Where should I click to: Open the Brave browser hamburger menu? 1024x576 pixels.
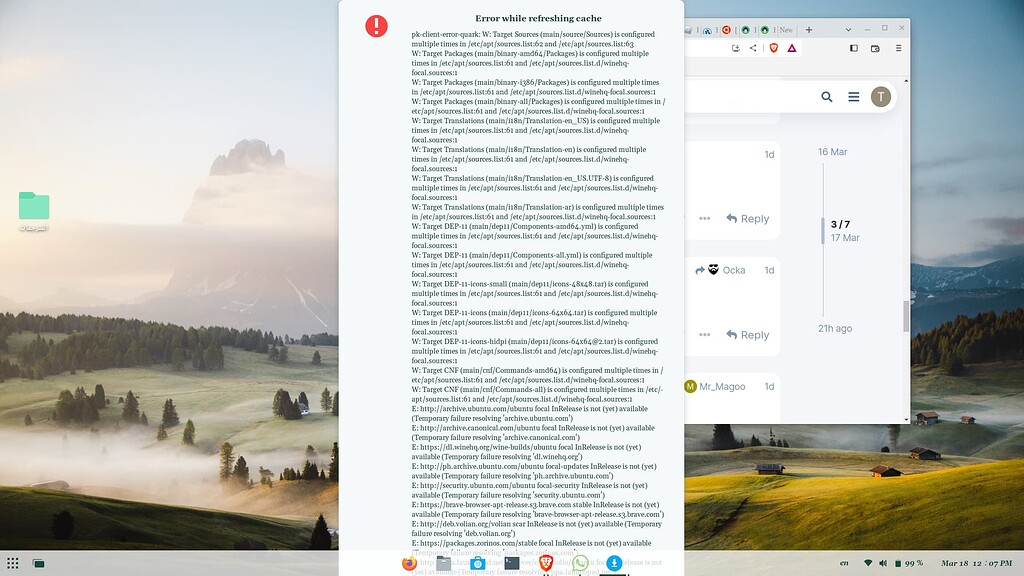pyautogui.click(x=897, y=48)
